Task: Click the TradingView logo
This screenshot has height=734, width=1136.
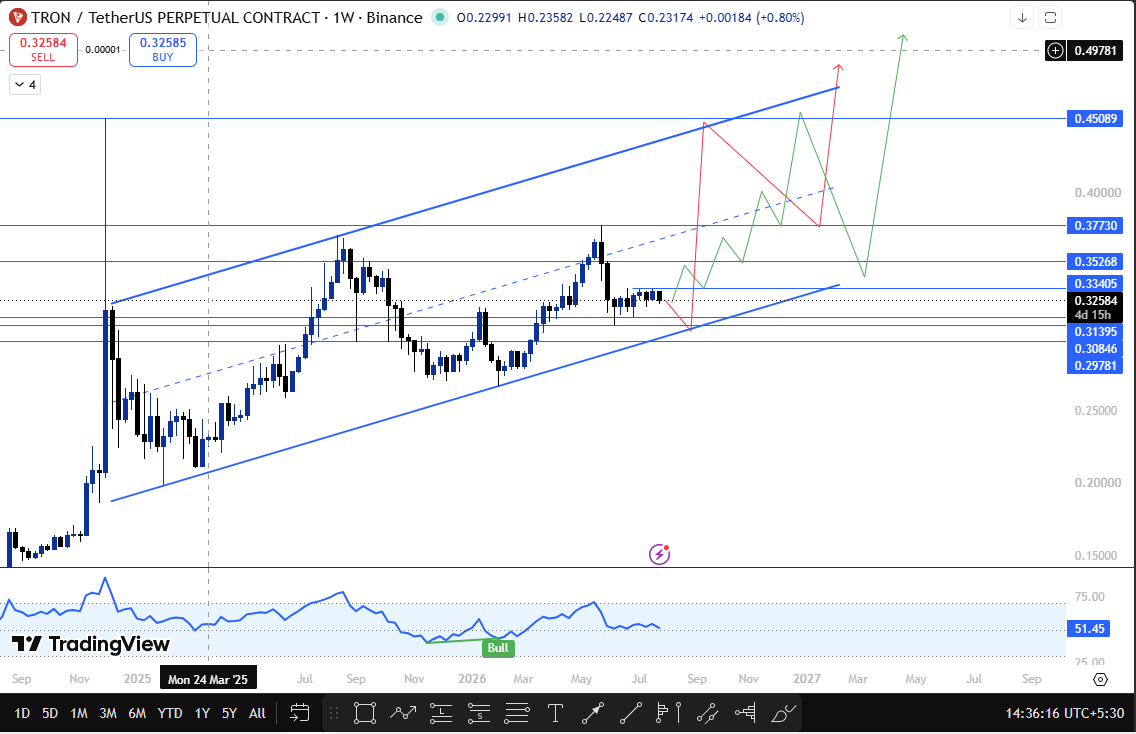Action: tap(91, 643)
